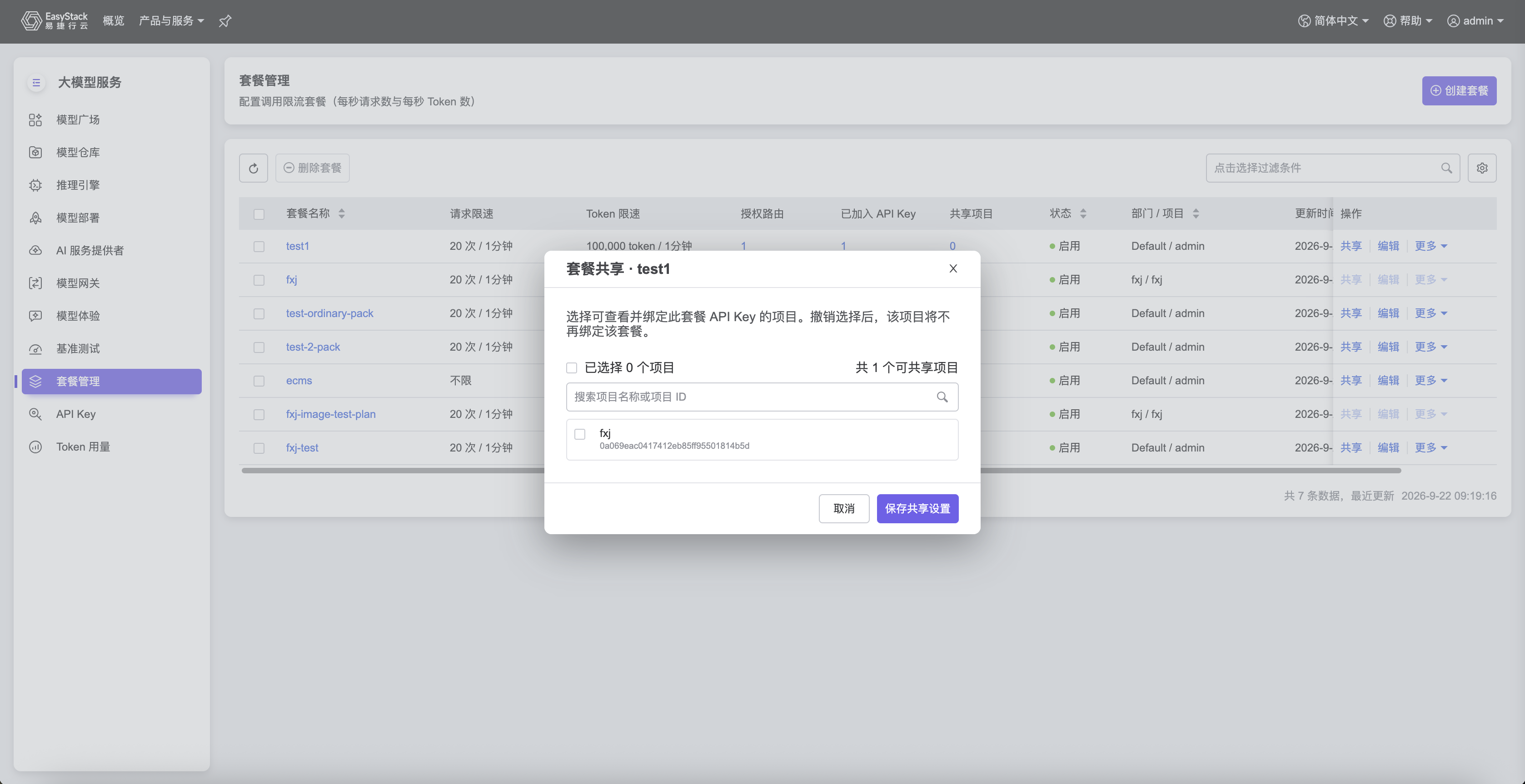The image size is (1525, 784).
Task: Open 概览 in top navigation
Action: coord(113,21)
